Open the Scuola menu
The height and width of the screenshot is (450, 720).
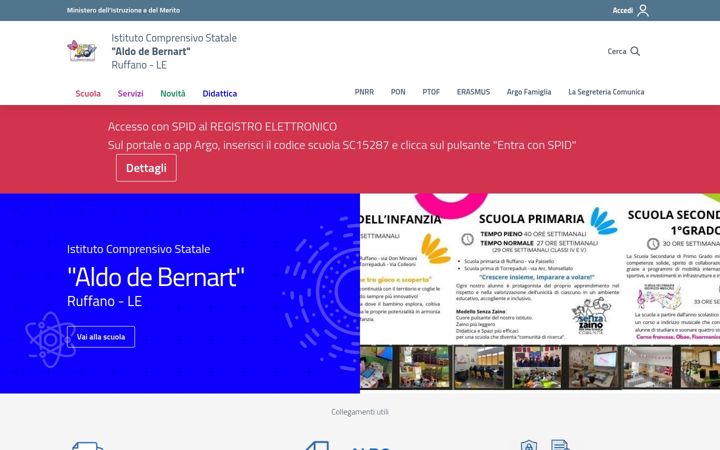point(88,93)
